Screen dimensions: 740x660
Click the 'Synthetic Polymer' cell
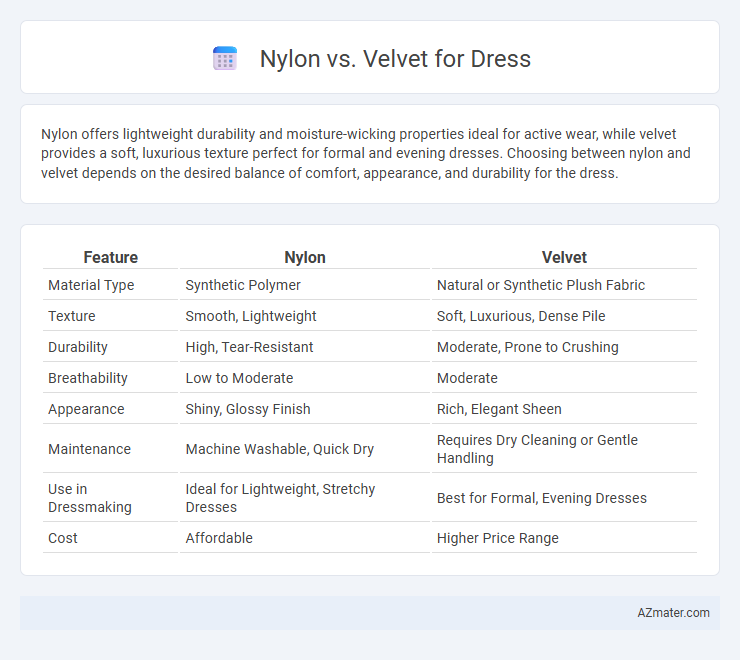243,285
